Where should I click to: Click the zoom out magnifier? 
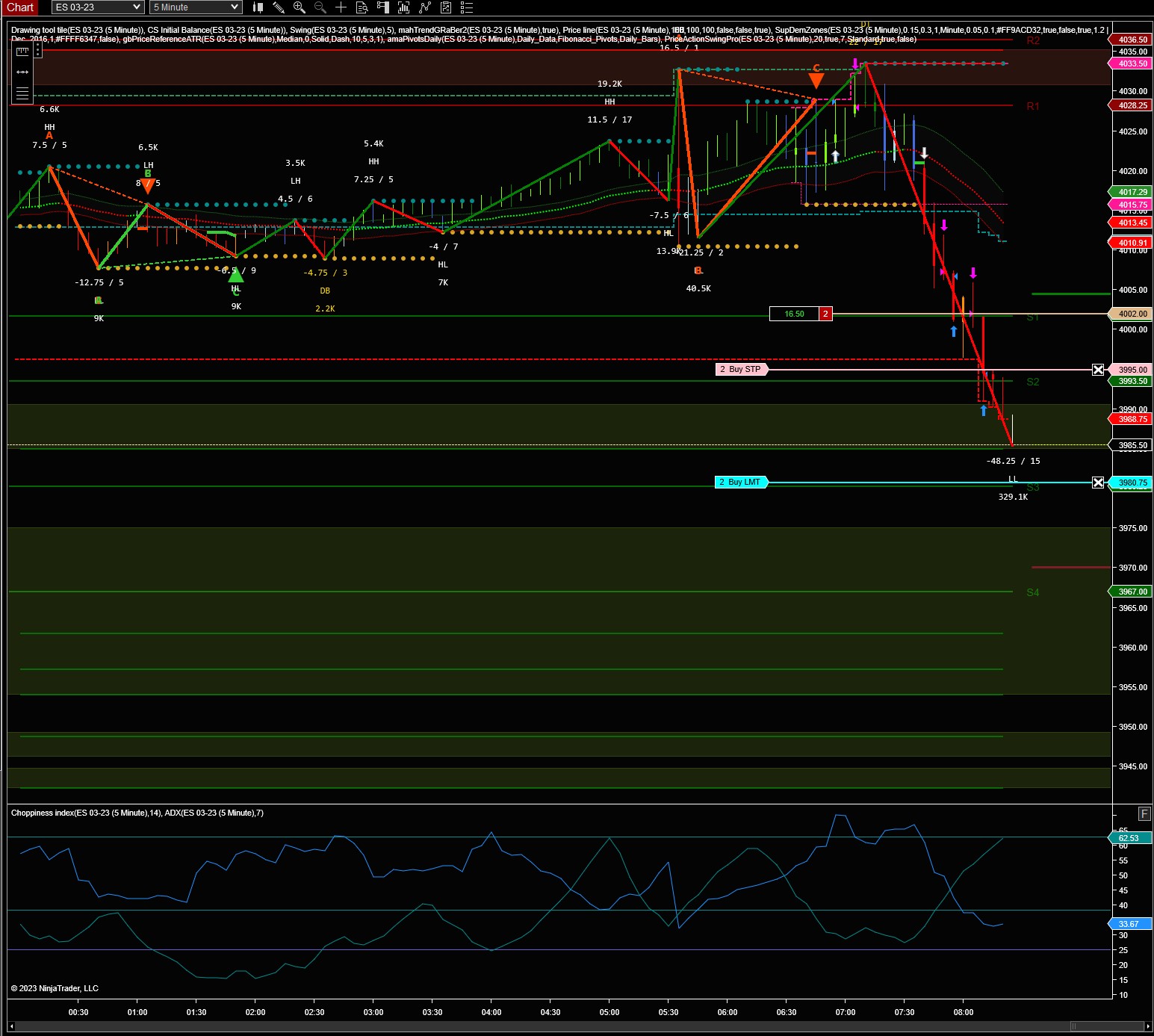[320, 7]
